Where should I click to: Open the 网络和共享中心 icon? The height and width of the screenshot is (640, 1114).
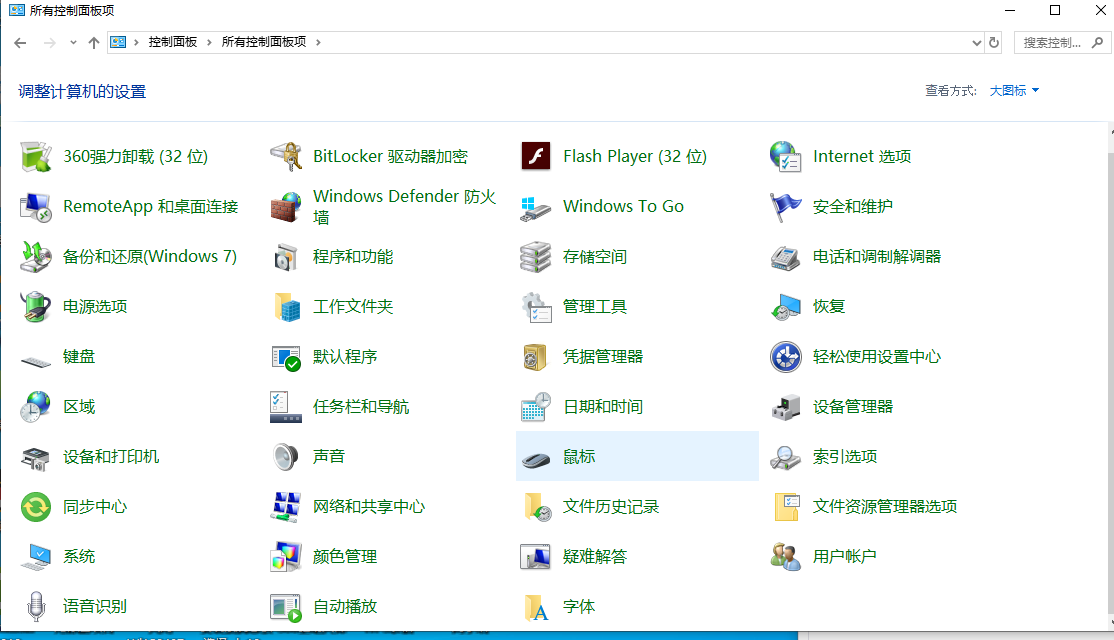click(286, 507)
